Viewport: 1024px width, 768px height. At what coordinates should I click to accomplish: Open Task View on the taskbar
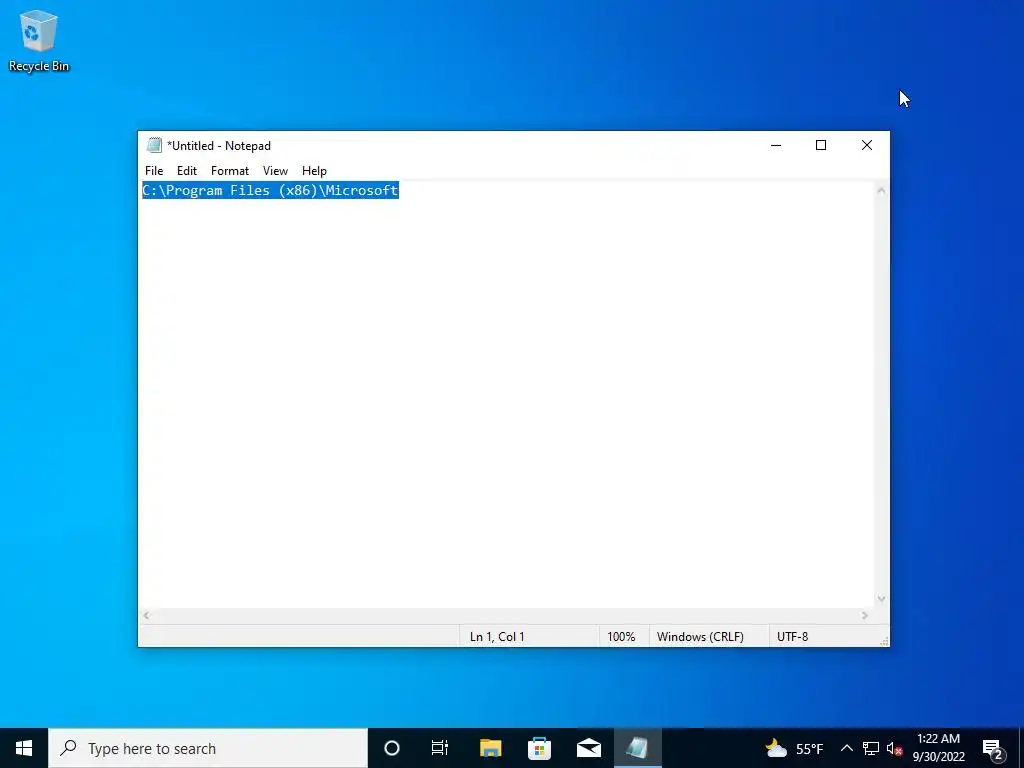point(440,748)
